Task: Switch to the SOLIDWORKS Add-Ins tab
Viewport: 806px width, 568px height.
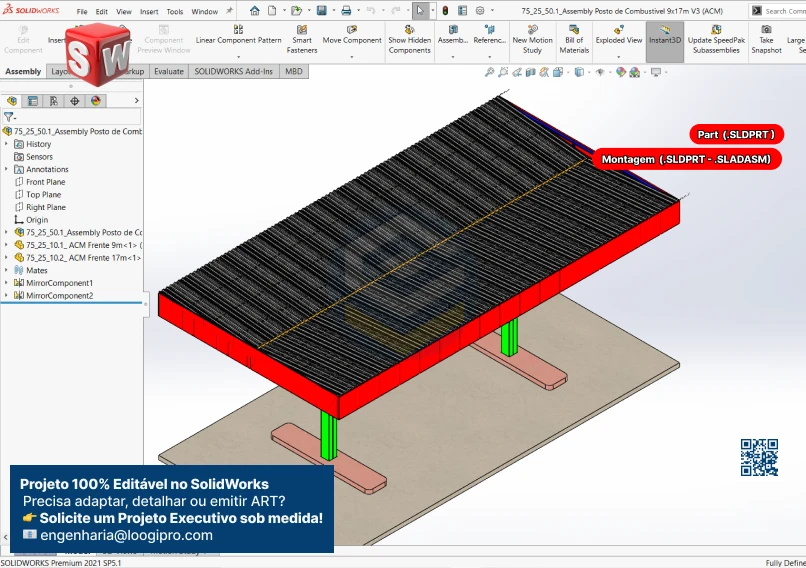Action: [233, 72]
